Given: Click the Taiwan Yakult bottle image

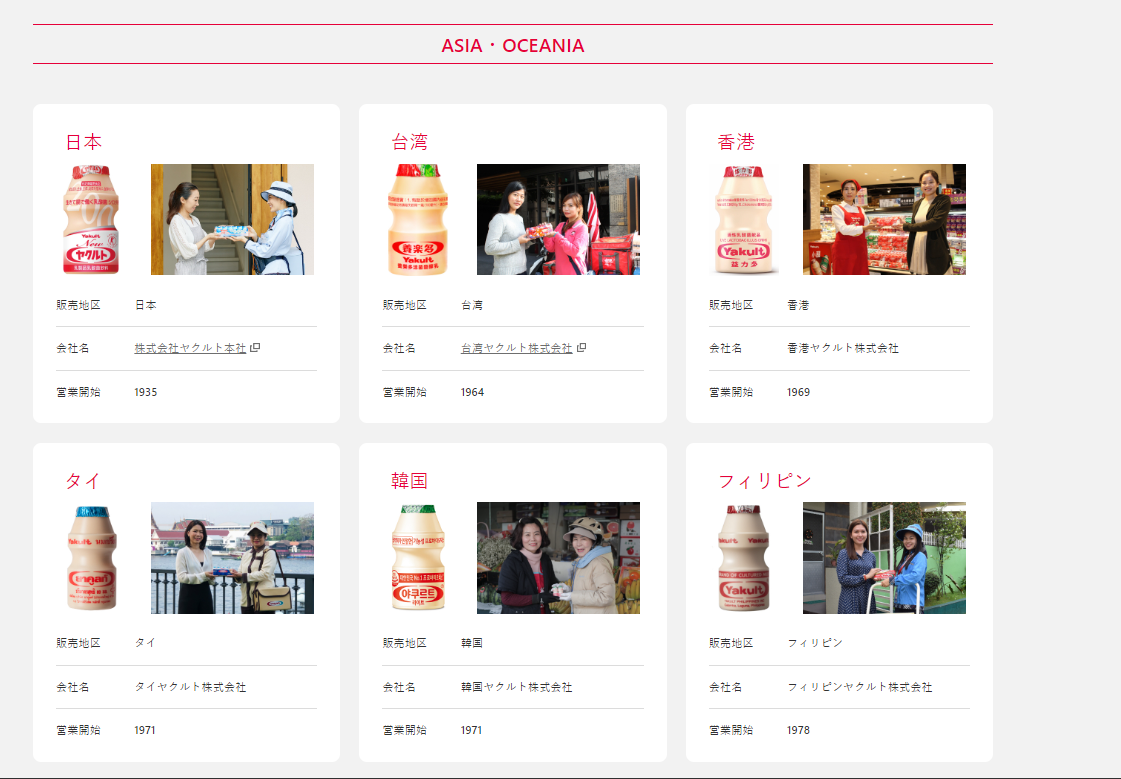Looking at the screenshot, I should coord(418,219).
